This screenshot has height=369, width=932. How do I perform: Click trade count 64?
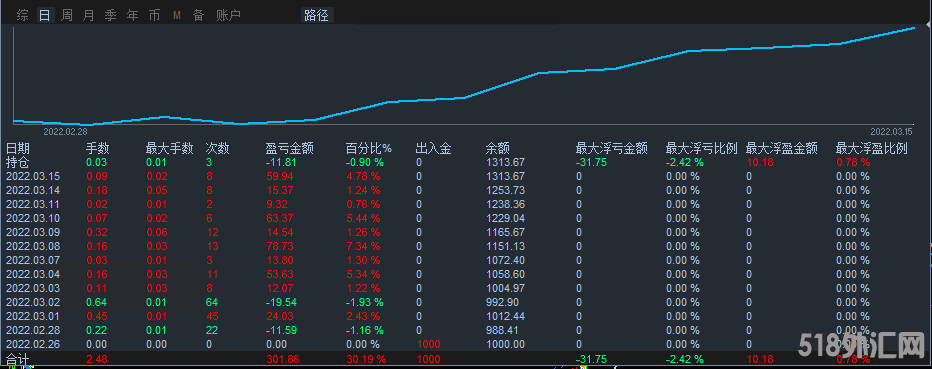click(211, 302)
